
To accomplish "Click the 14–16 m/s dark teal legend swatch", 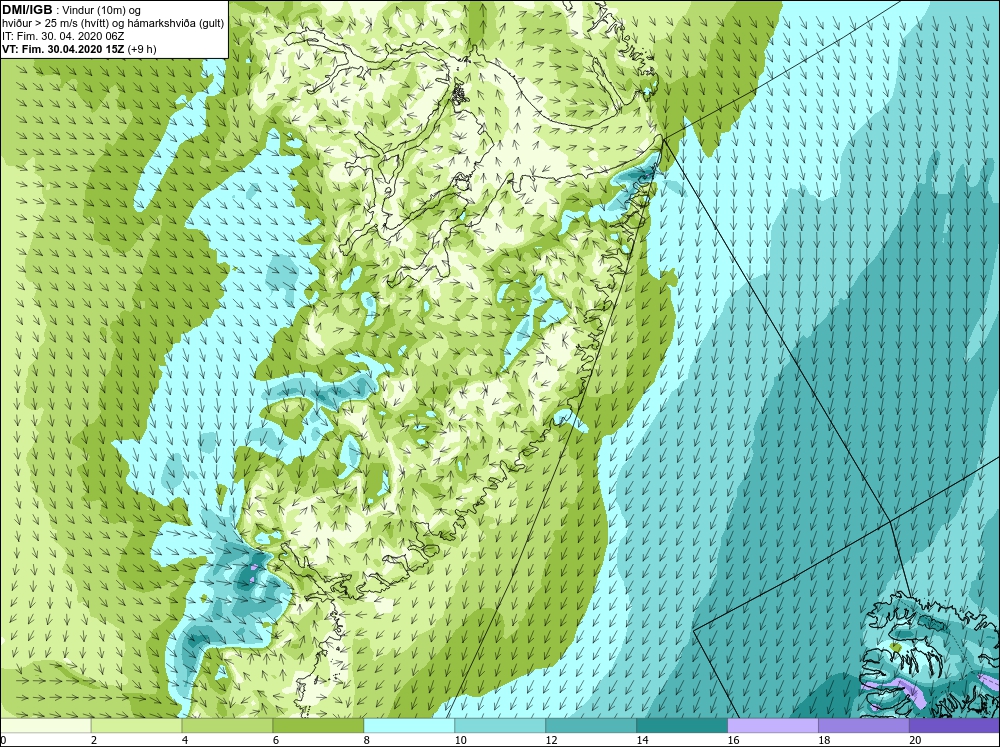I will pyautogui.click(x=682, y=725).
